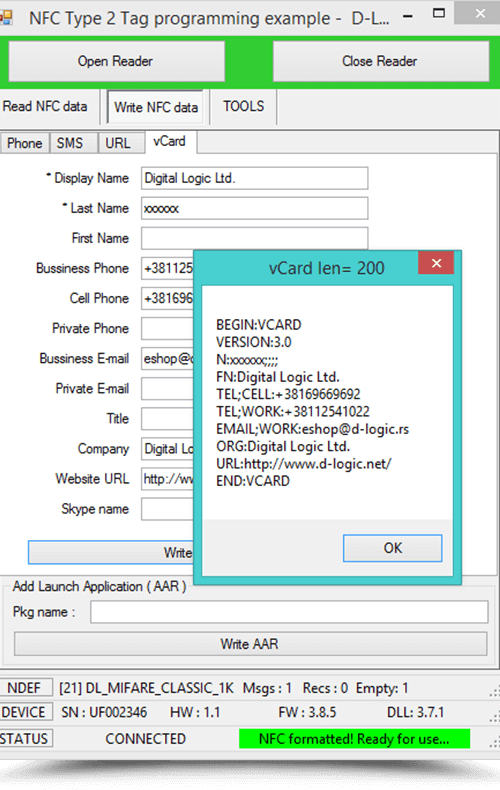
Task: Click 'URL:http://www.d-logic.net/' line in dialog
Action: point(303,464)
